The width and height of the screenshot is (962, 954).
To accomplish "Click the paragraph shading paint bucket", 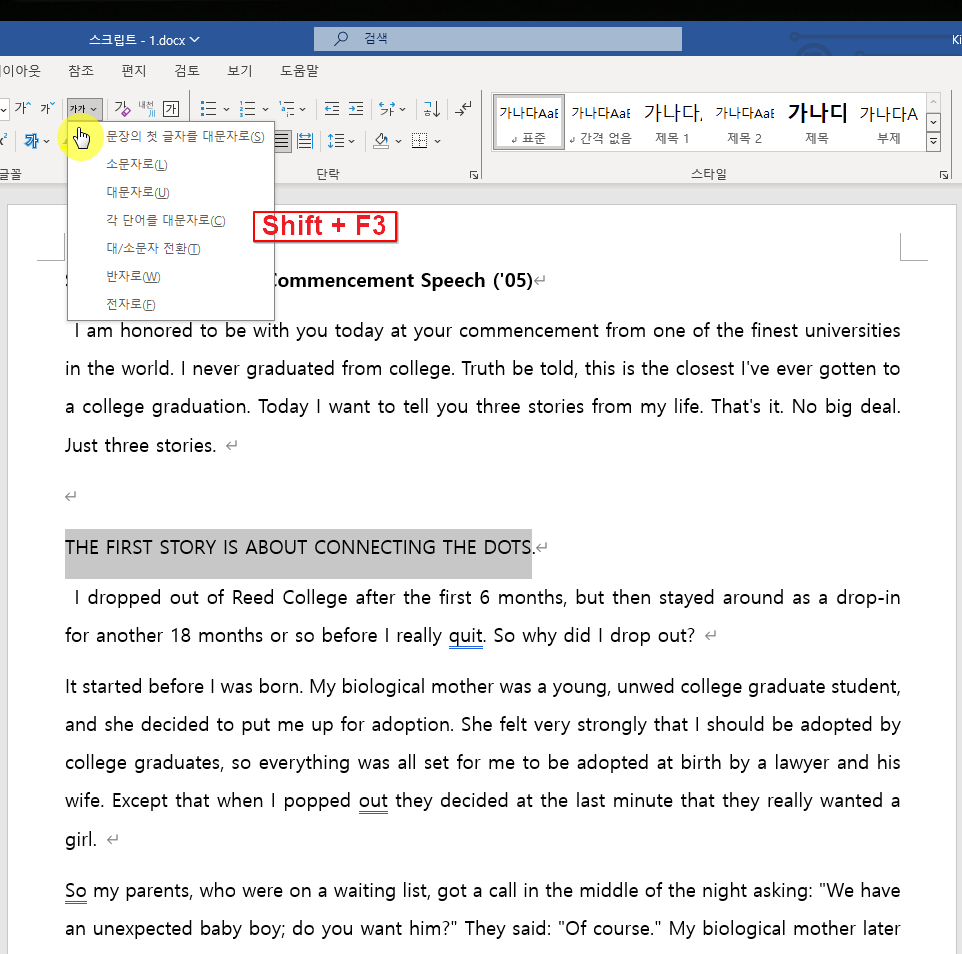I will coord(381,141).
